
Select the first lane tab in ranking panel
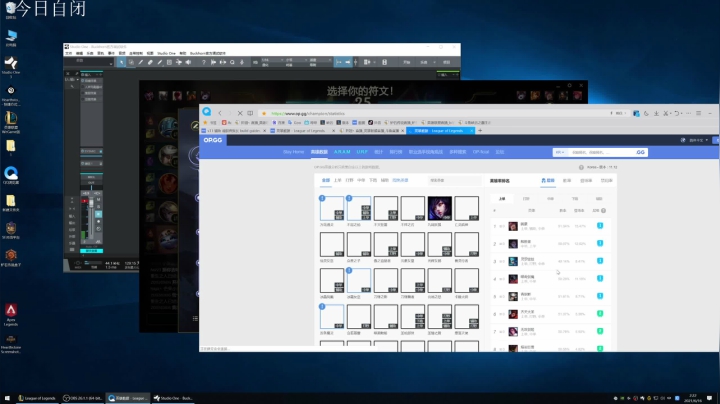[x=502, y=199]
